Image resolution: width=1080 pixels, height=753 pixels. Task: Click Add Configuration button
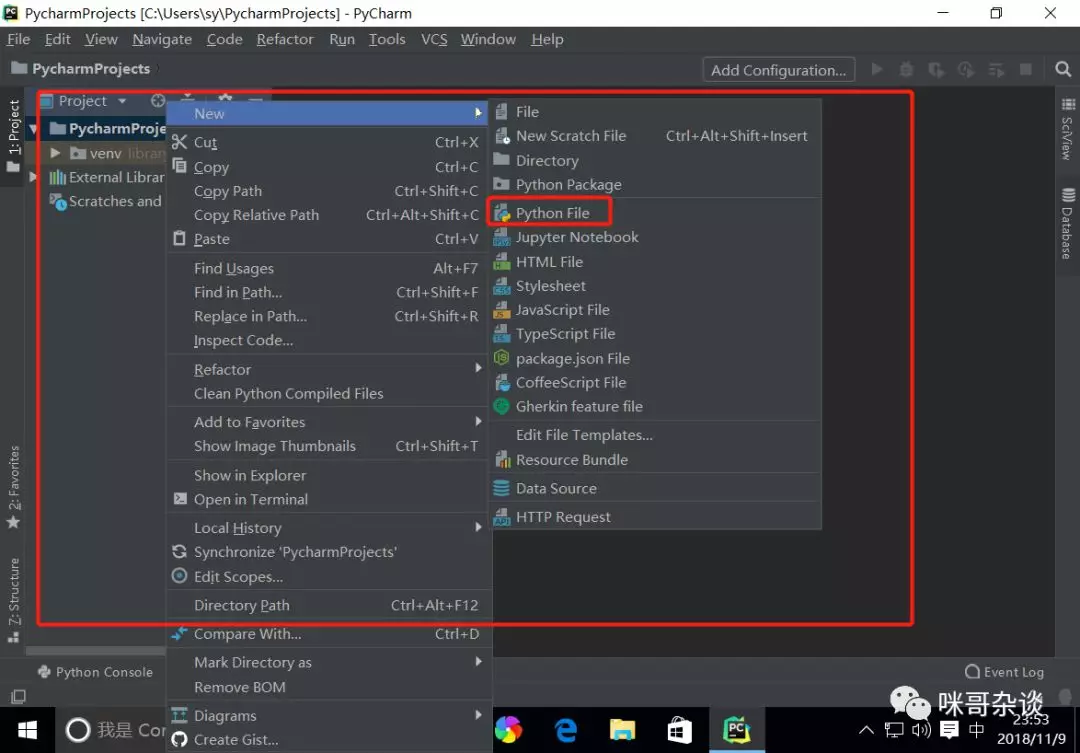pos(778,70)
